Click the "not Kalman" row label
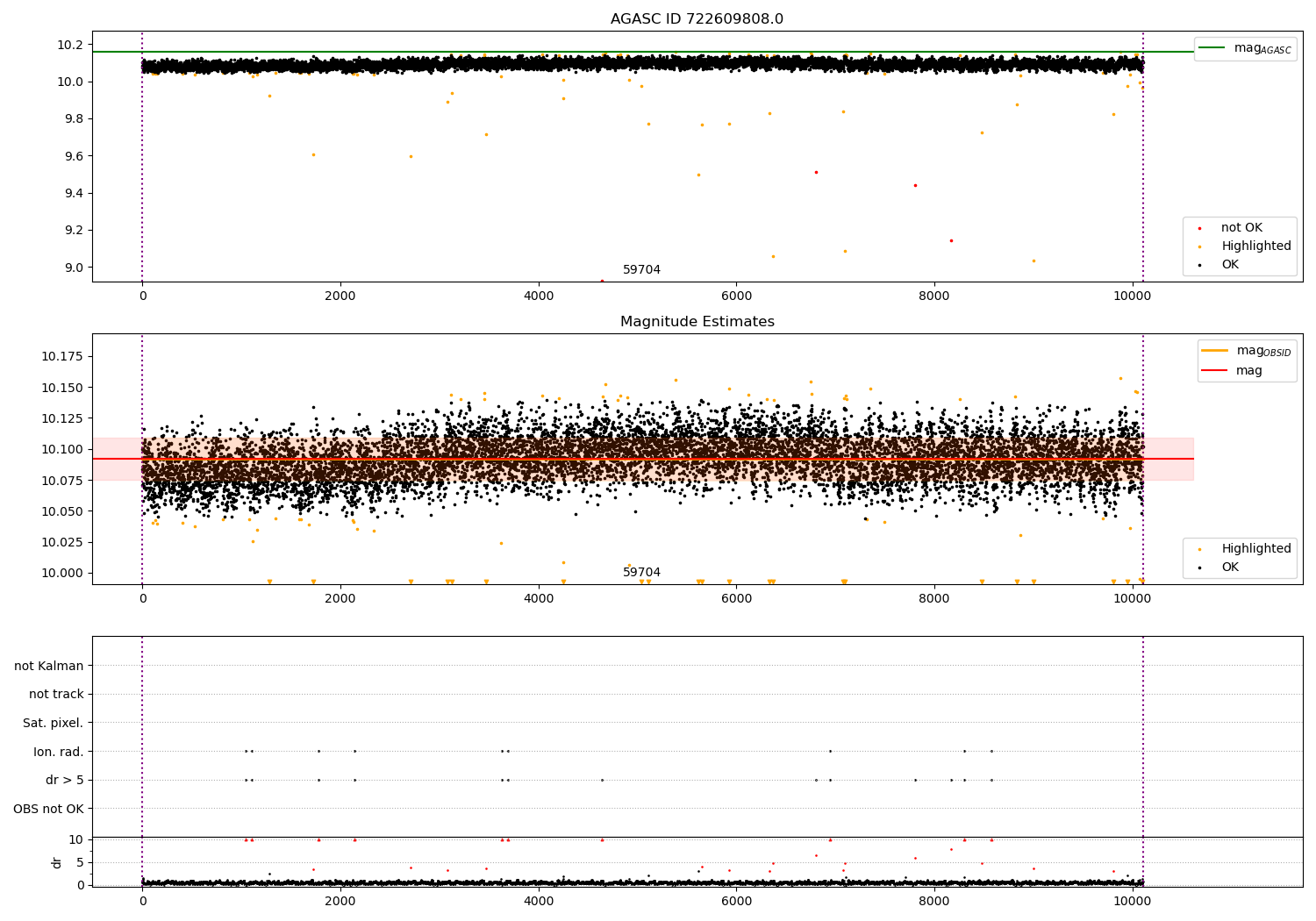 tap(49, 666)
